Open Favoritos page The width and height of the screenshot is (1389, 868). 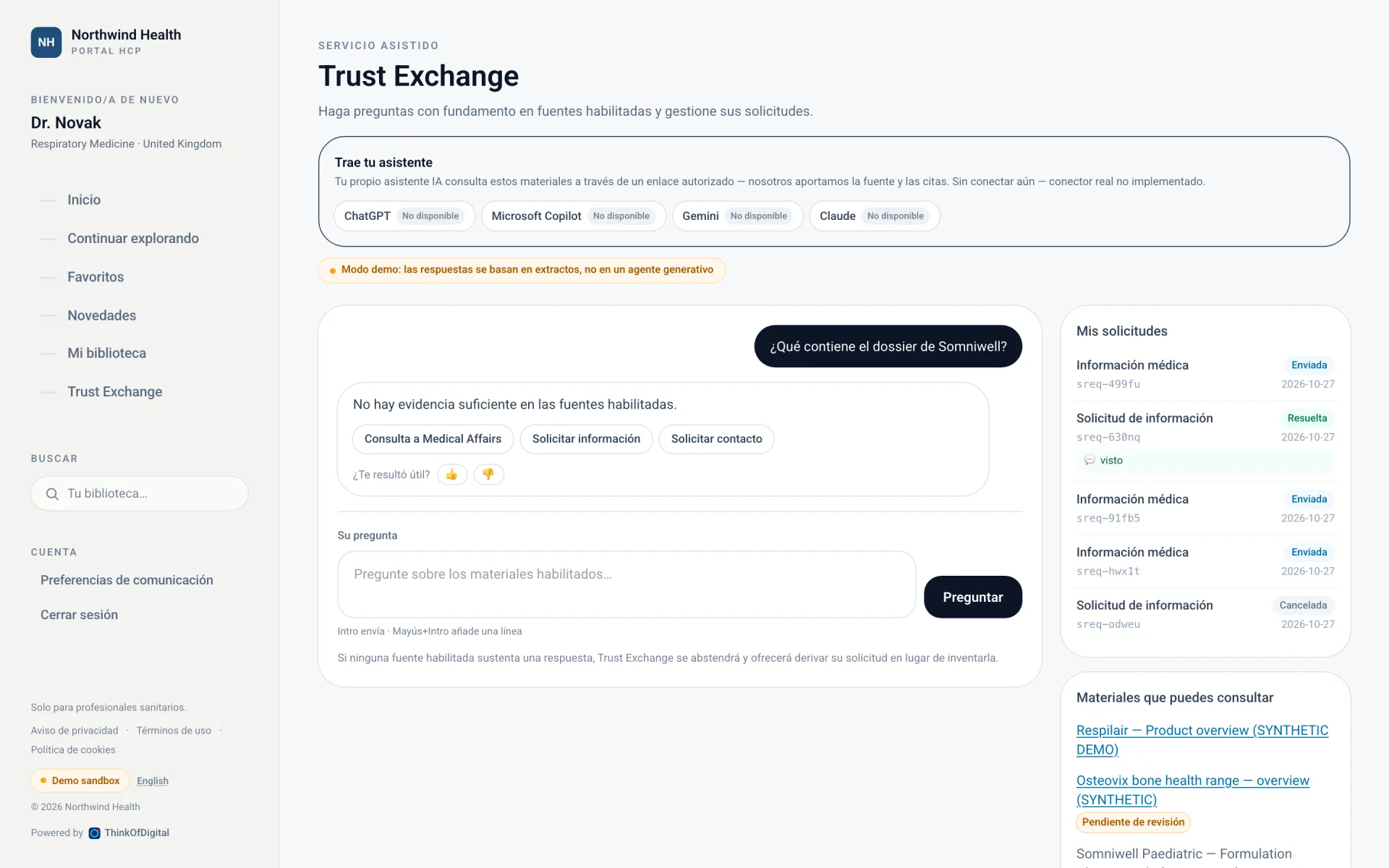(95, 276)
